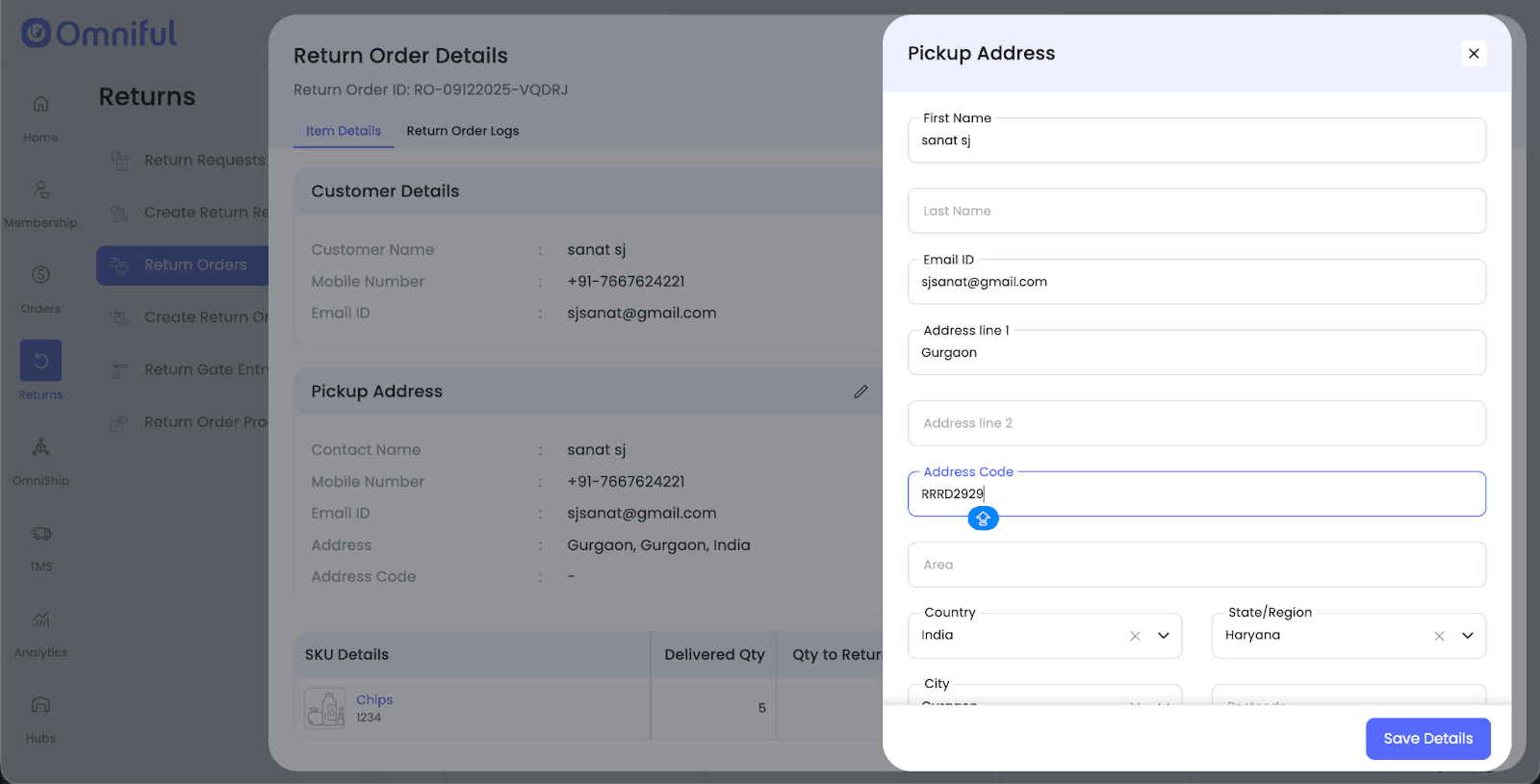Close the Pickup Address panel
This screenshot has width=1540, height=784.
click(1474, 54)
